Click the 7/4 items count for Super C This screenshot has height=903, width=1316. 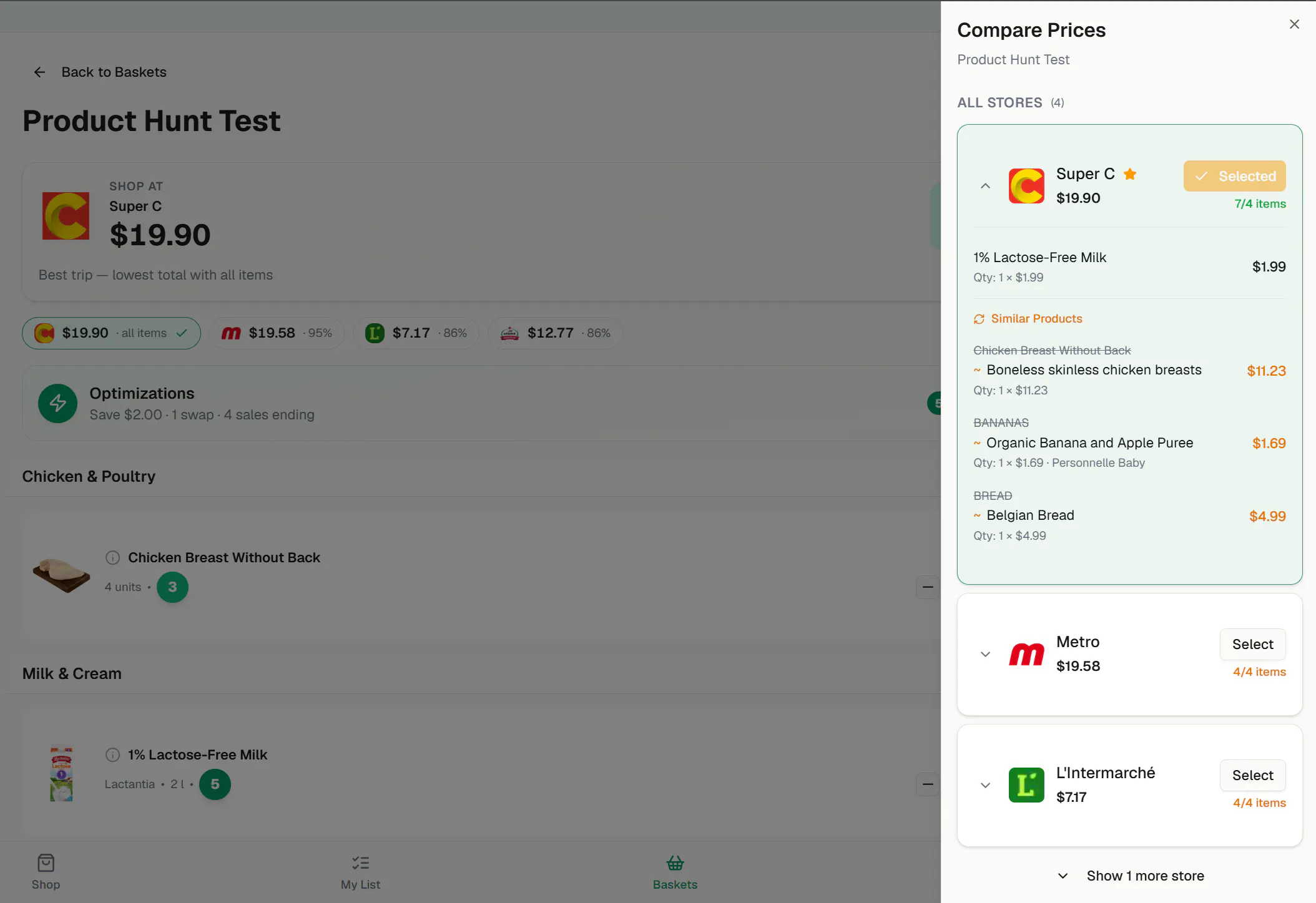[x=1260, y=204]
